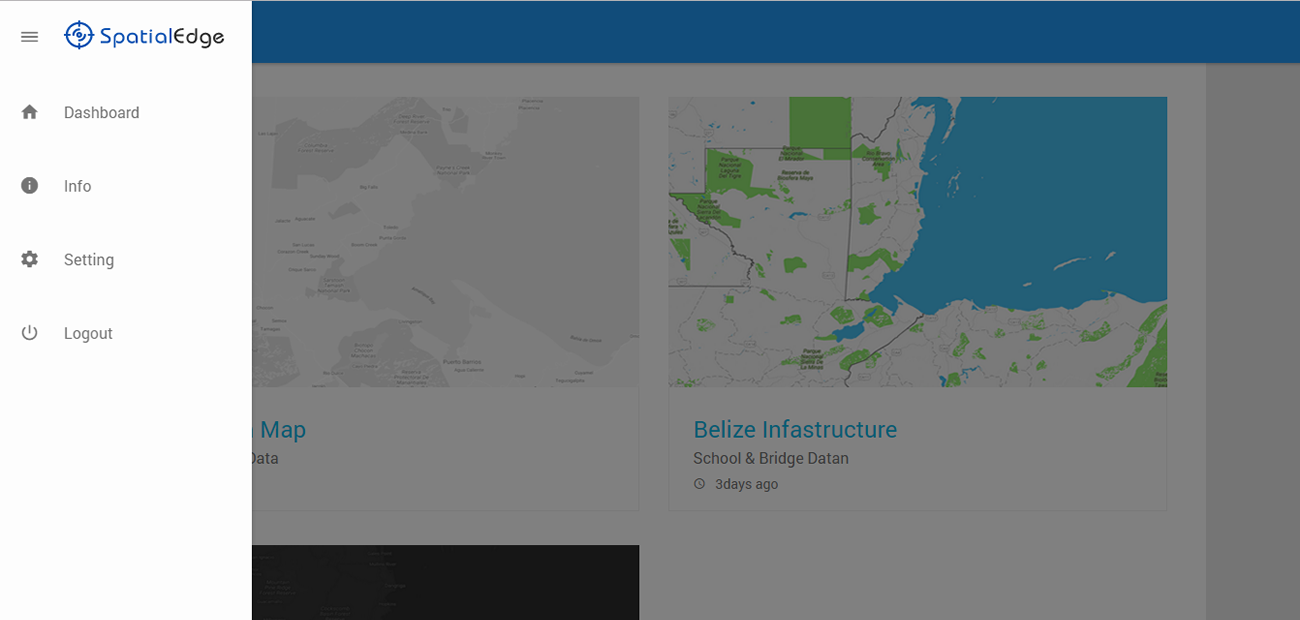Click the power icon beside Logout
The height and width of the screenshot is (620, 1300).
[x=29, y=333]
